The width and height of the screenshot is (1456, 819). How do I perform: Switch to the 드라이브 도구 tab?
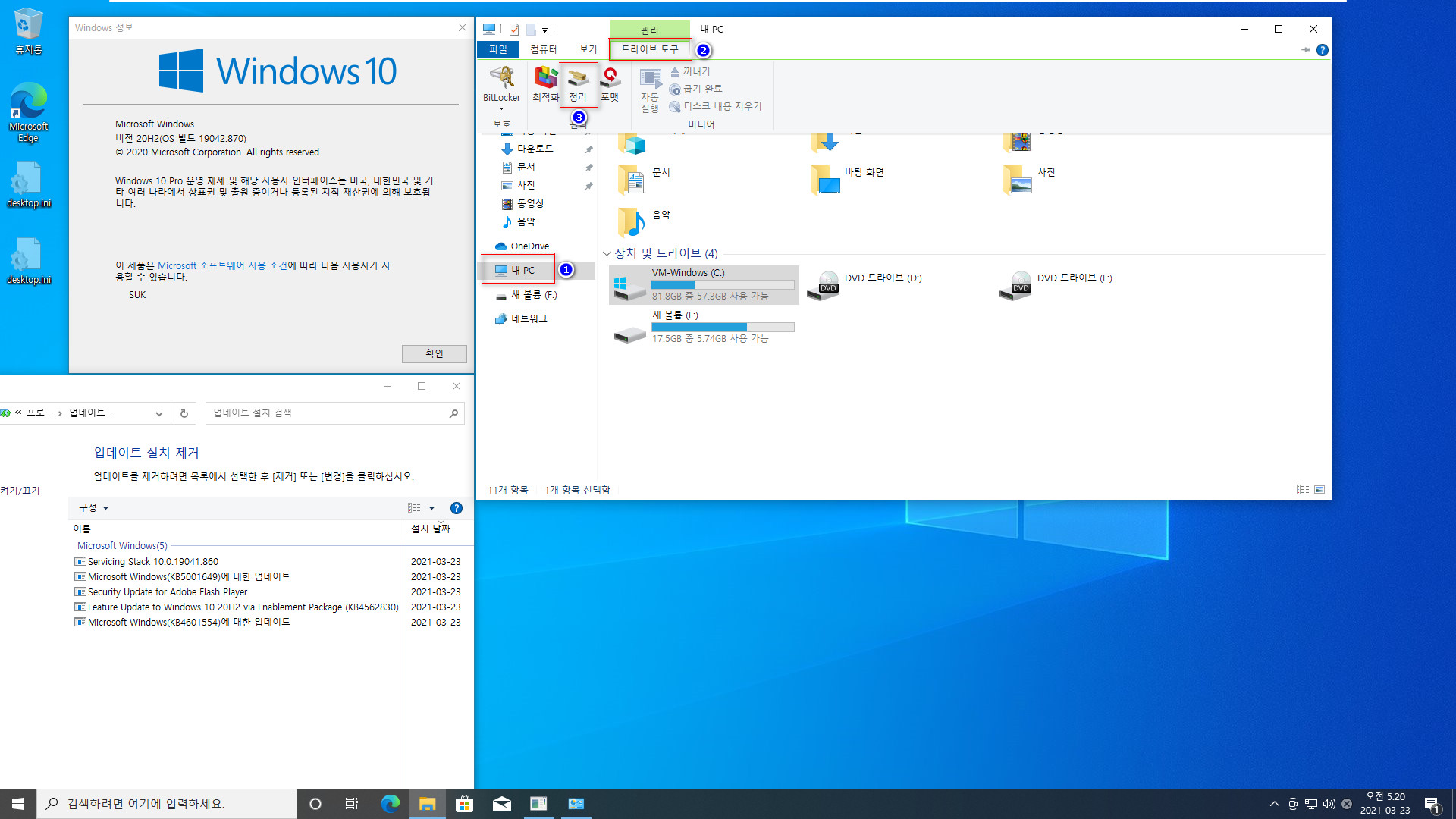pos(650,49)
